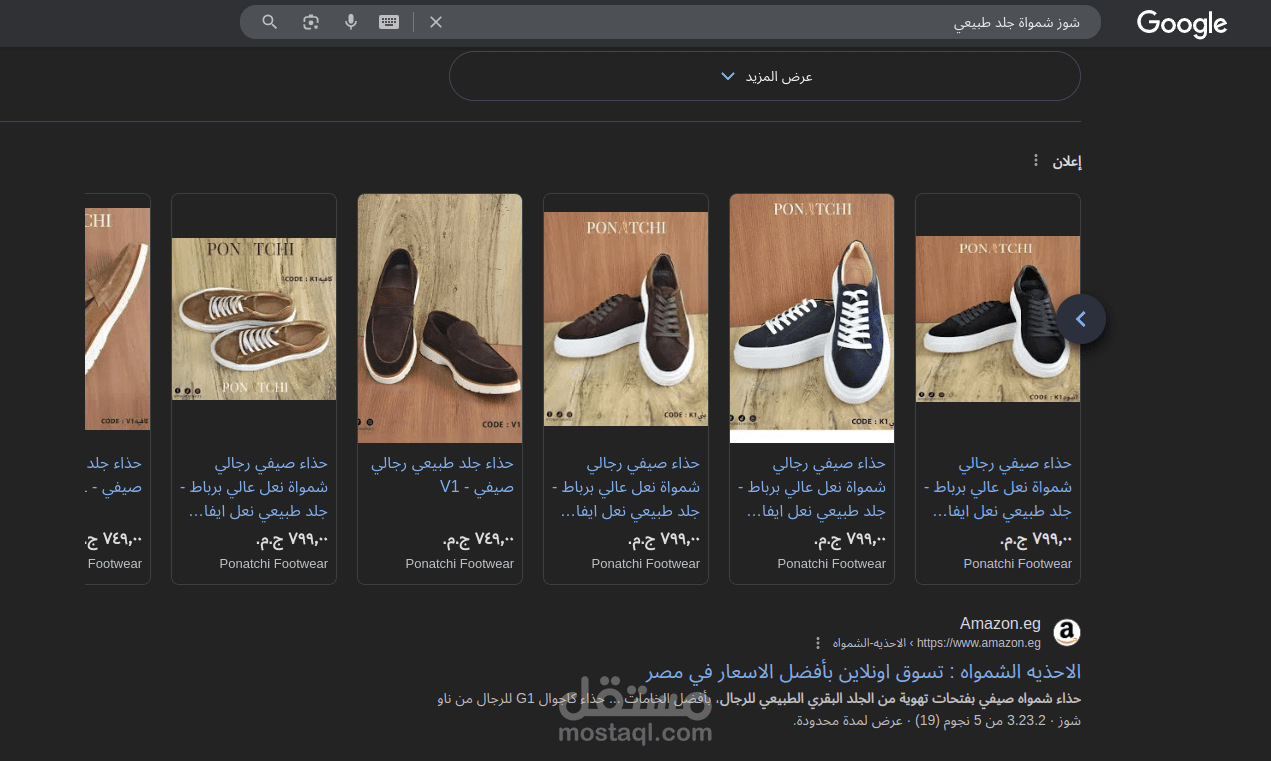Click the Amazon.eg site name
Screen dimensions: 1271x761
pos(1001,625)
